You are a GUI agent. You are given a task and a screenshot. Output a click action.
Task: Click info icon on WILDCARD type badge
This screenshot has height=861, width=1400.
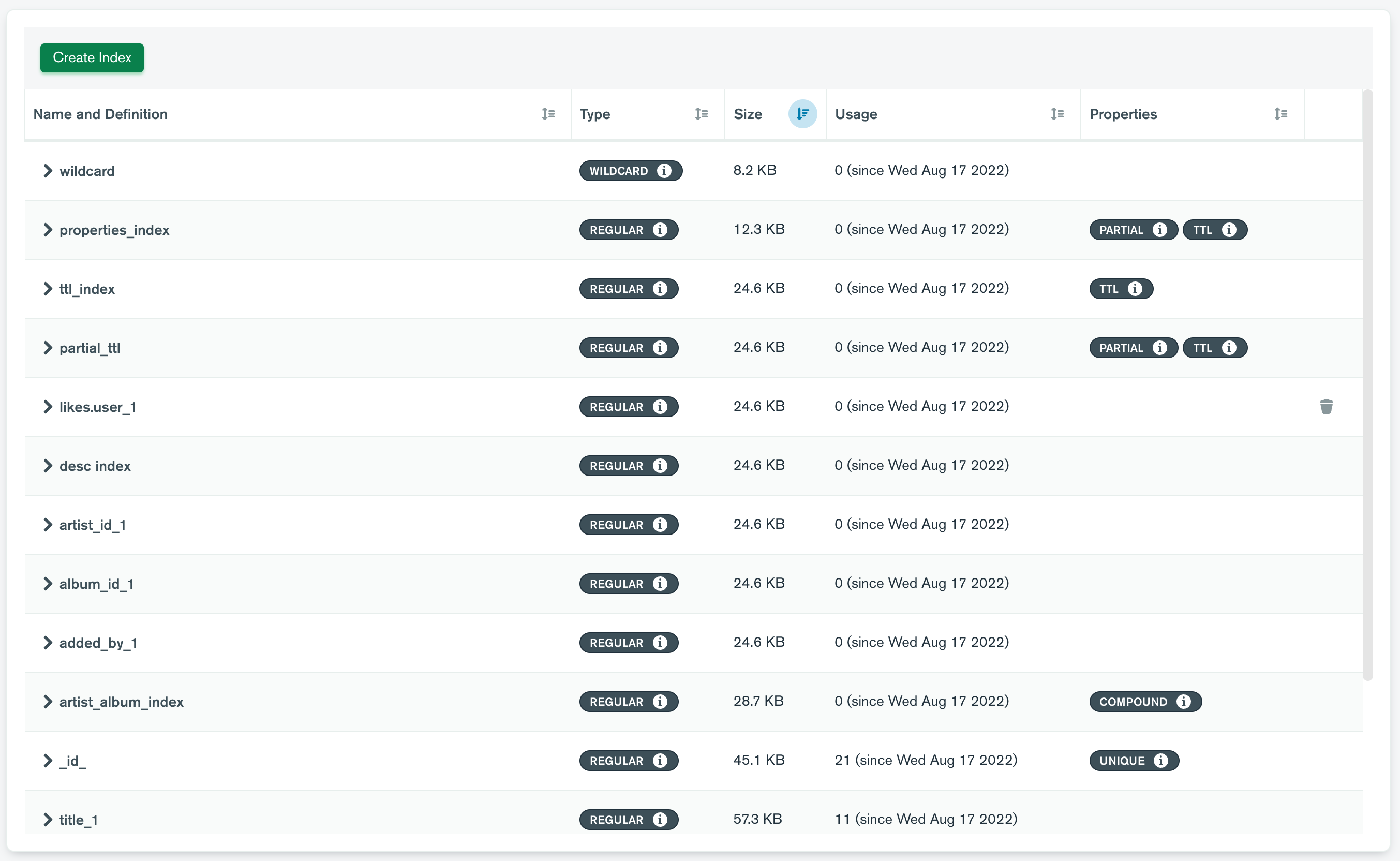pos(664,171)
